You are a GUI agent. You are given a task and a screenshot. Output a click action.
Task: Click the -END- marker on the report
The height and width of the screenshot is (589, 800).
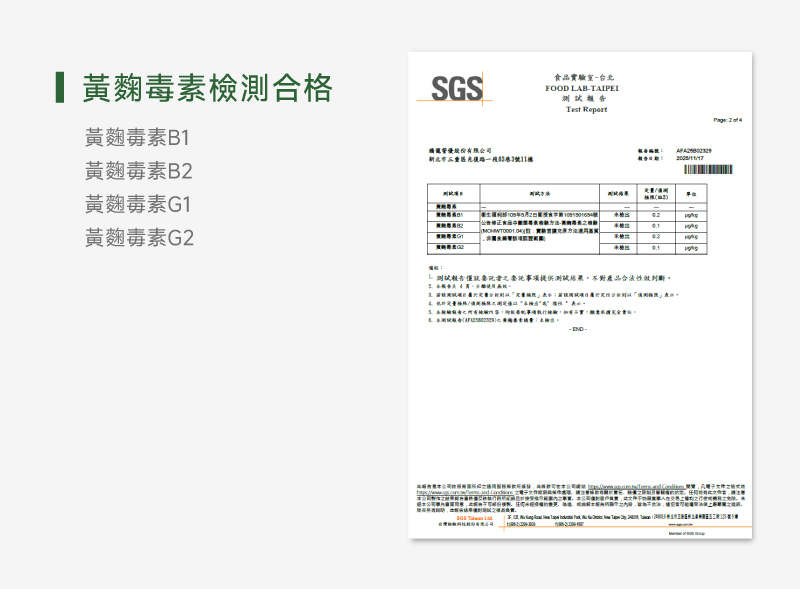pos(578,329)
